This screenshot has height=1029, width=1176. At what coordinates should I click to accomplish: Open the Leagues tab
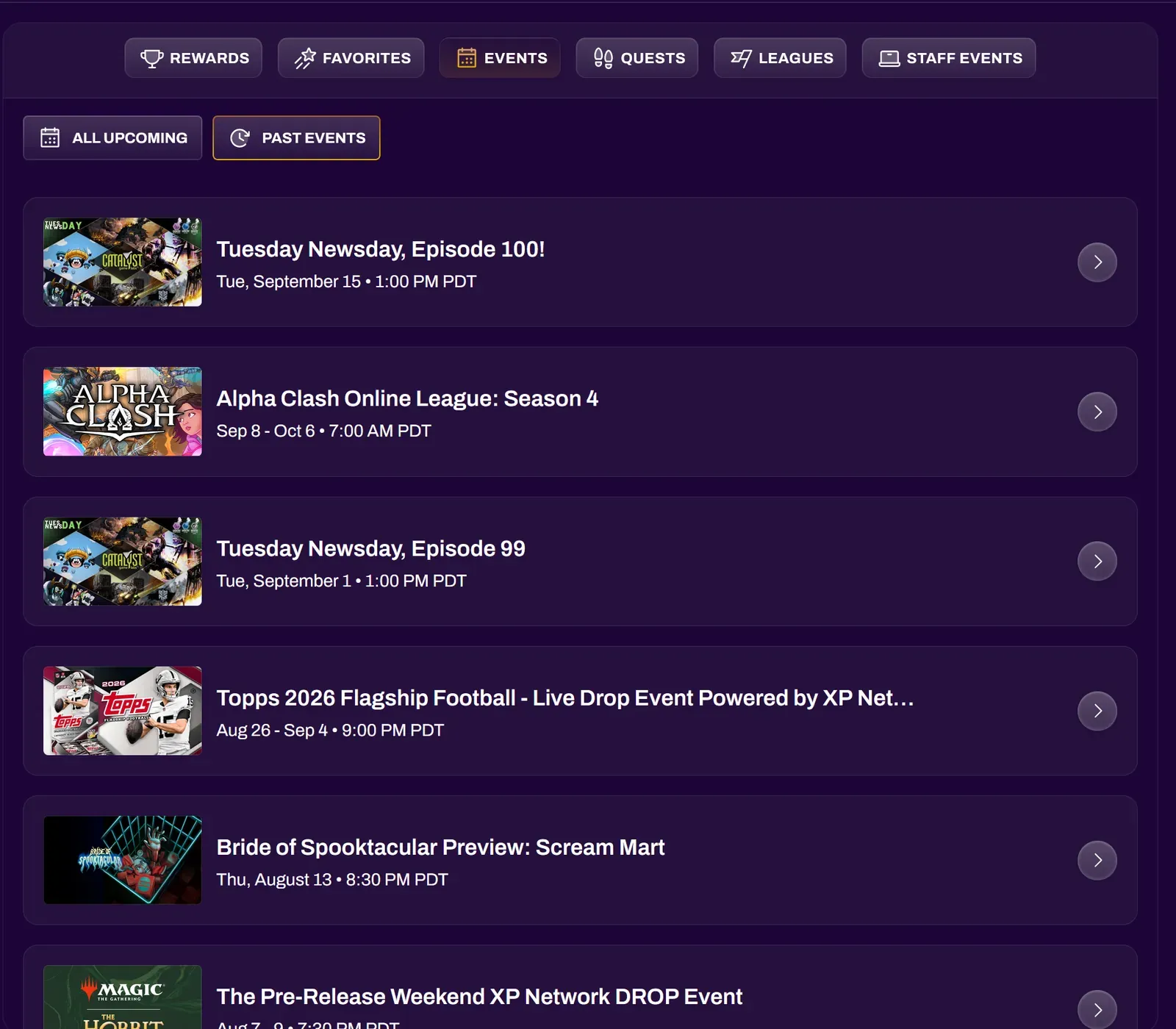[780, 58]
